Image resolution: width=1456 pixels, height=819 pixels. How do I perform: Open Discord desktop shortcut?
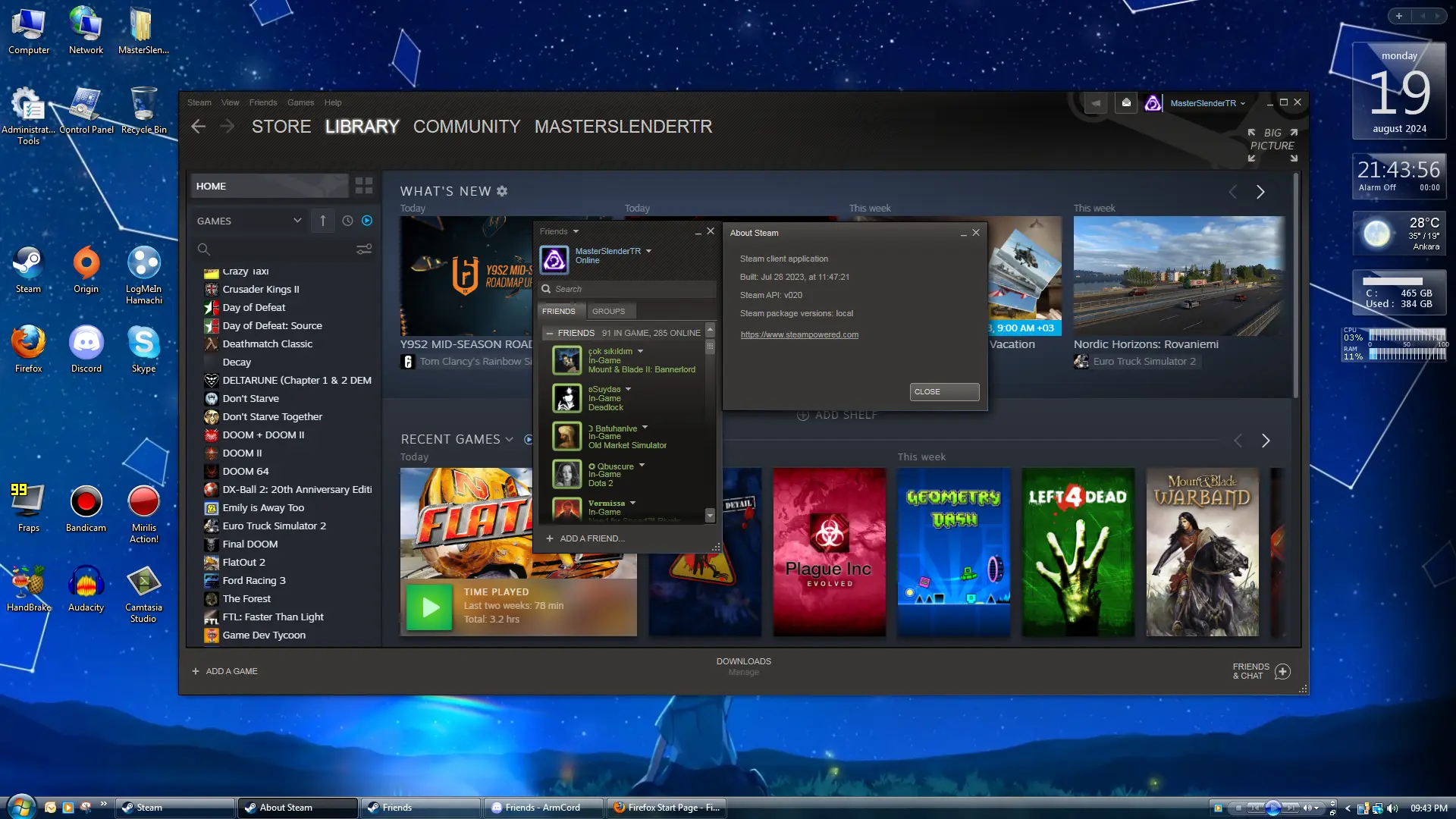[x=86, y=349]
